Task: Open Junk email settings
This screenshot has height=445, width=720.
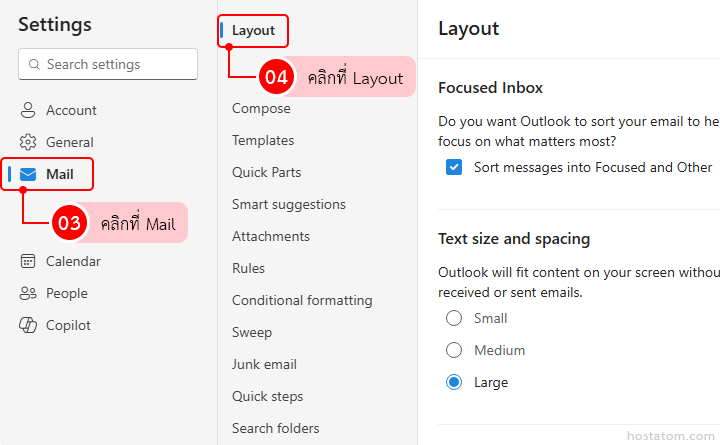Action: click(x=264, y=364)
